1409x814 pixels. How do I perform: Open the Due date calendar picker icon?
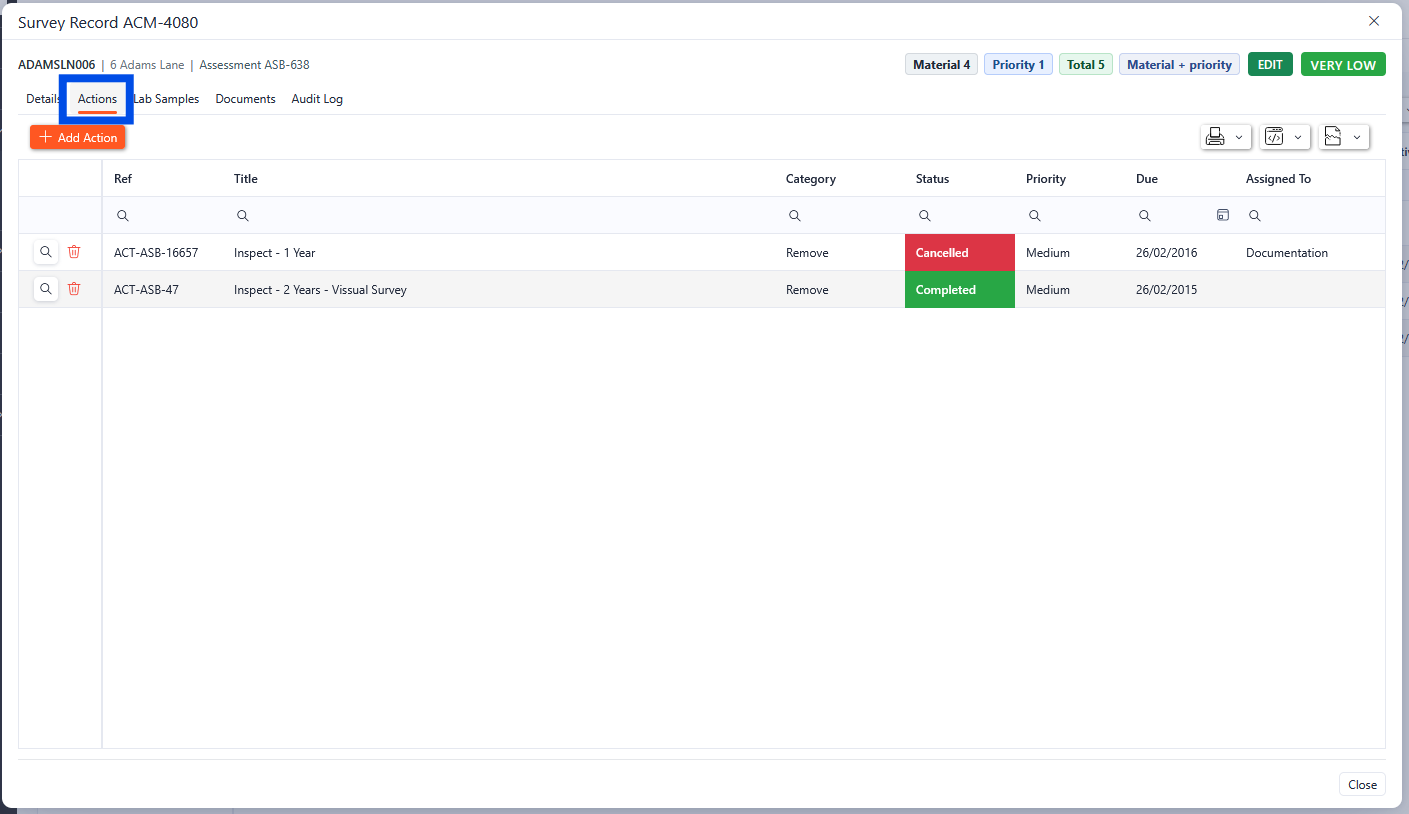pos(1222,215)
